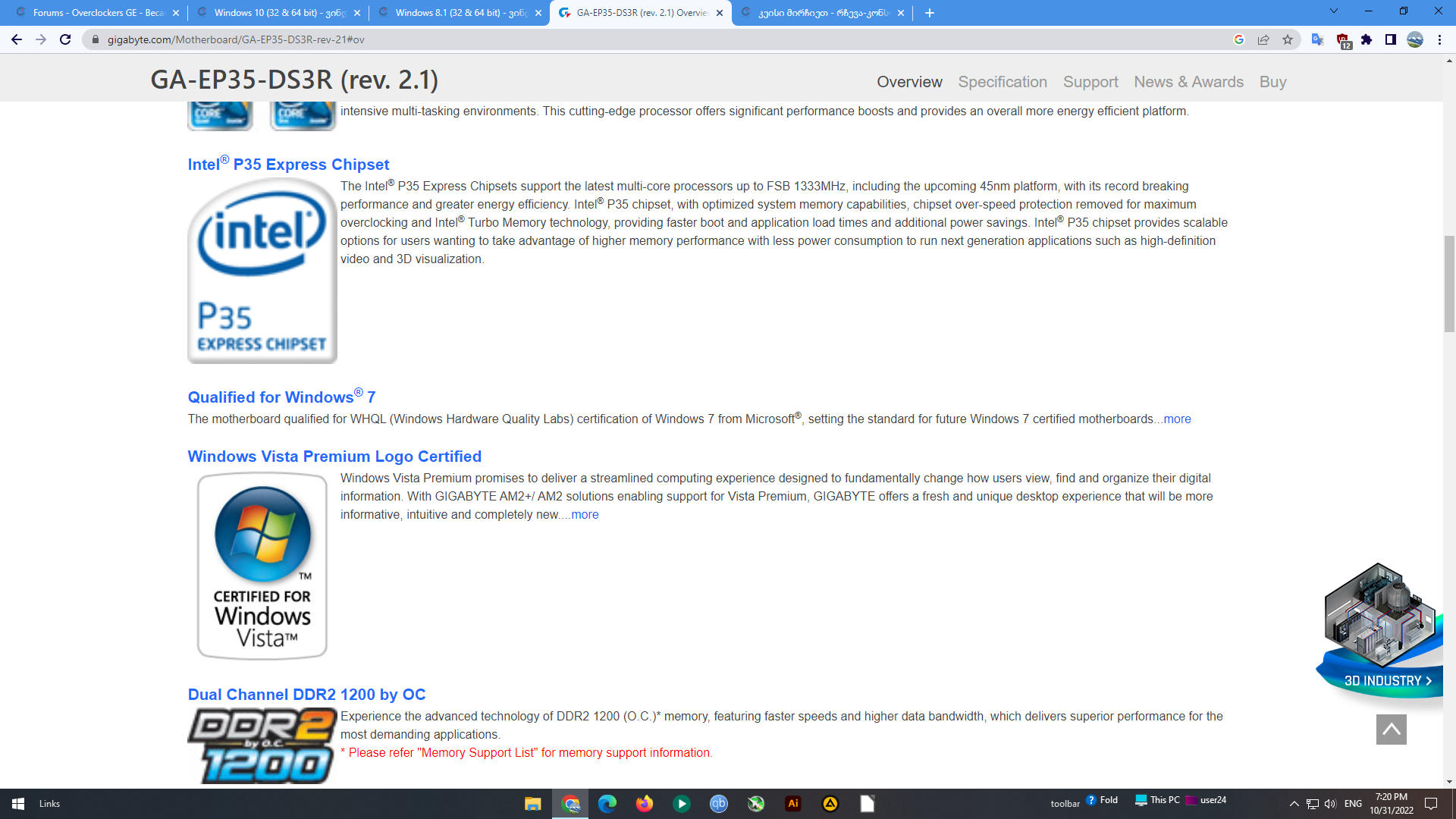This screenshot has width=1456, height=819.
Task: Open the Buy link
Action: 1272,82
